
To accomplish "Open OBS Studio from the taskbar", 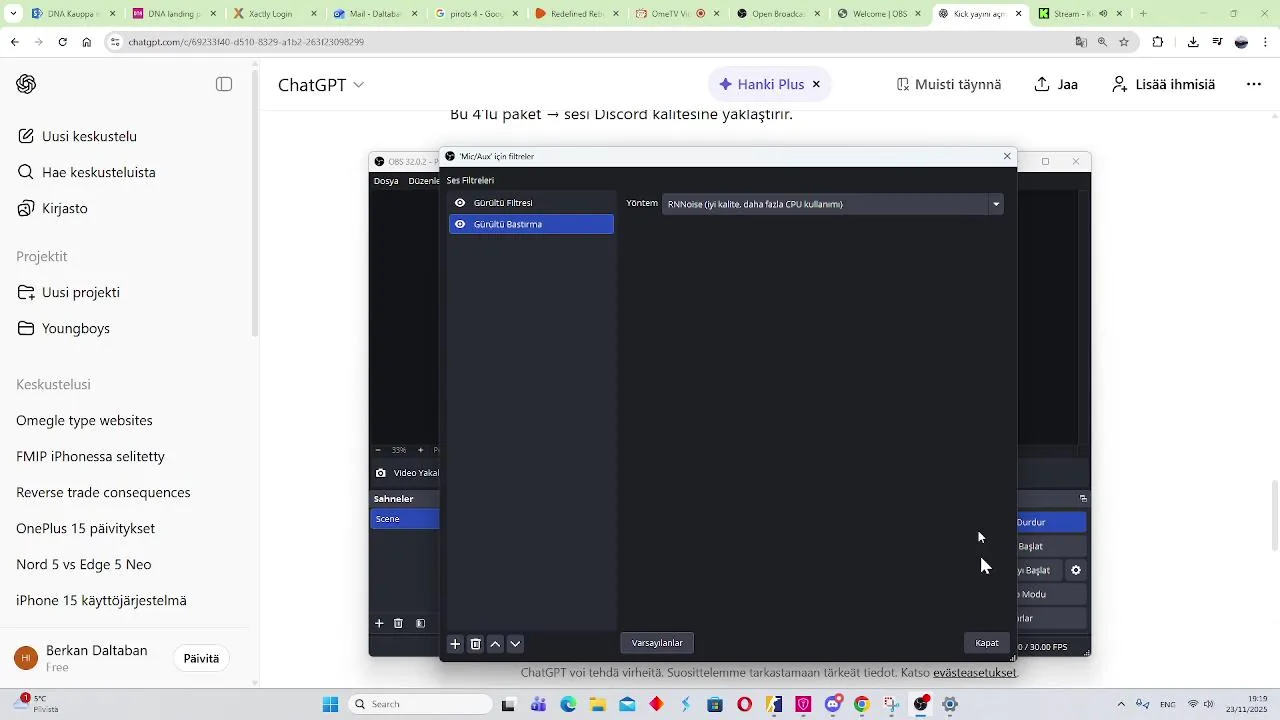I will (921, 704).
